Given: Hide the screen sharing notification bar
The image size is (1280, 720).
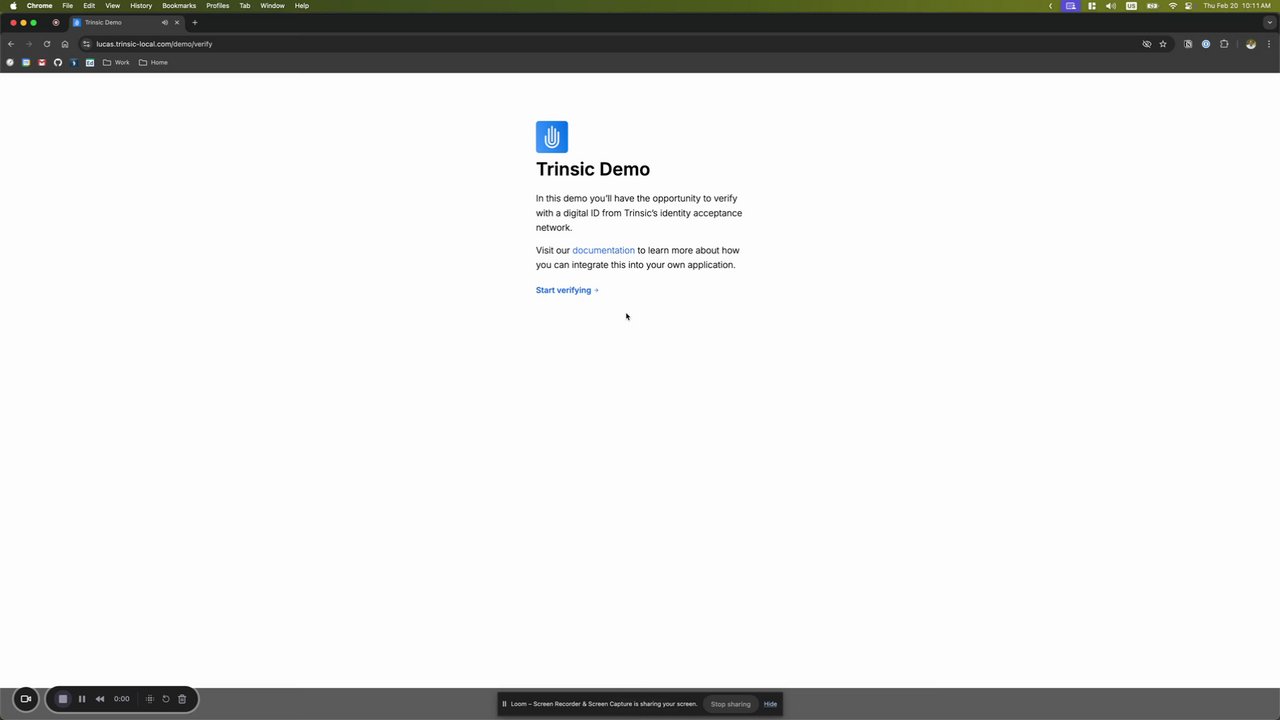Looking at the screenshot, I should tap(770, 704).
